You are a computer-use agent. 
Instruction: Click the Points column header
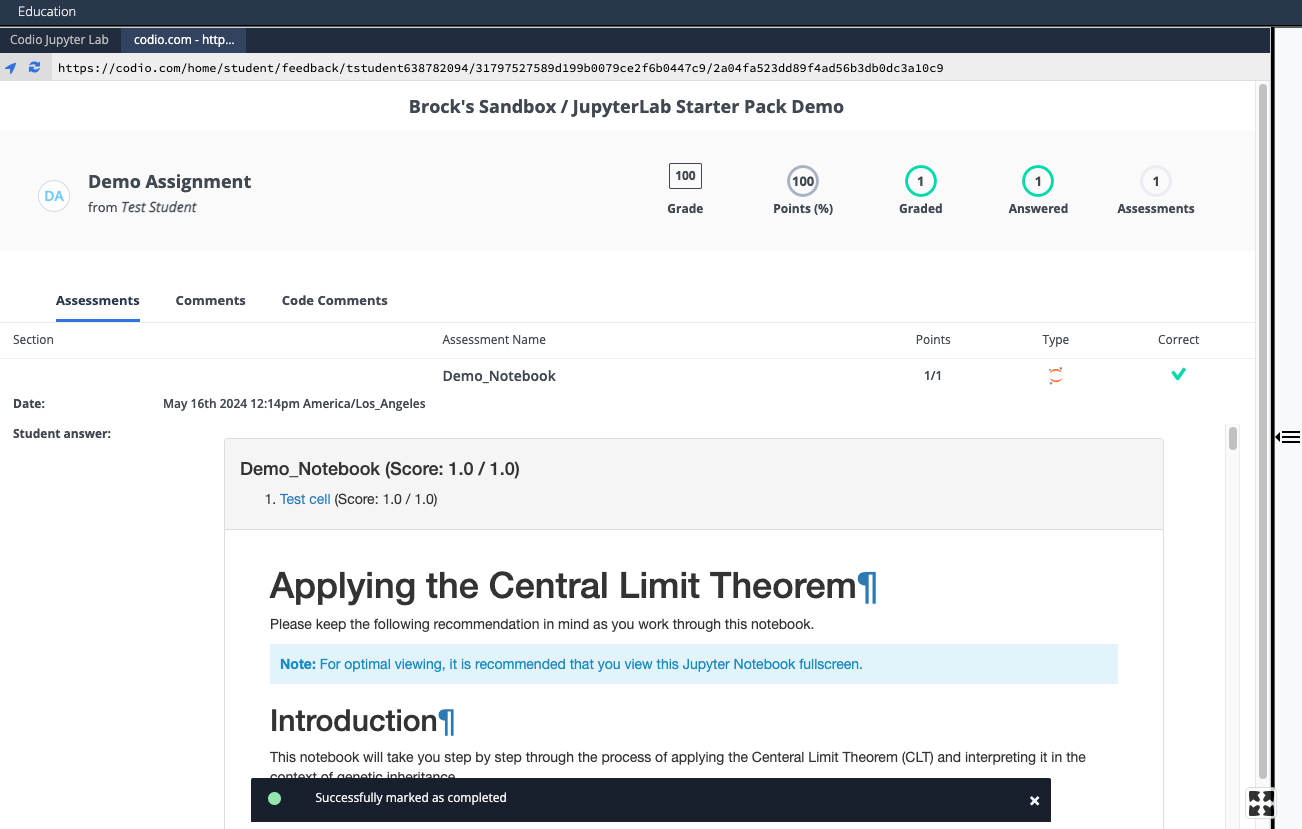[933, 340]
